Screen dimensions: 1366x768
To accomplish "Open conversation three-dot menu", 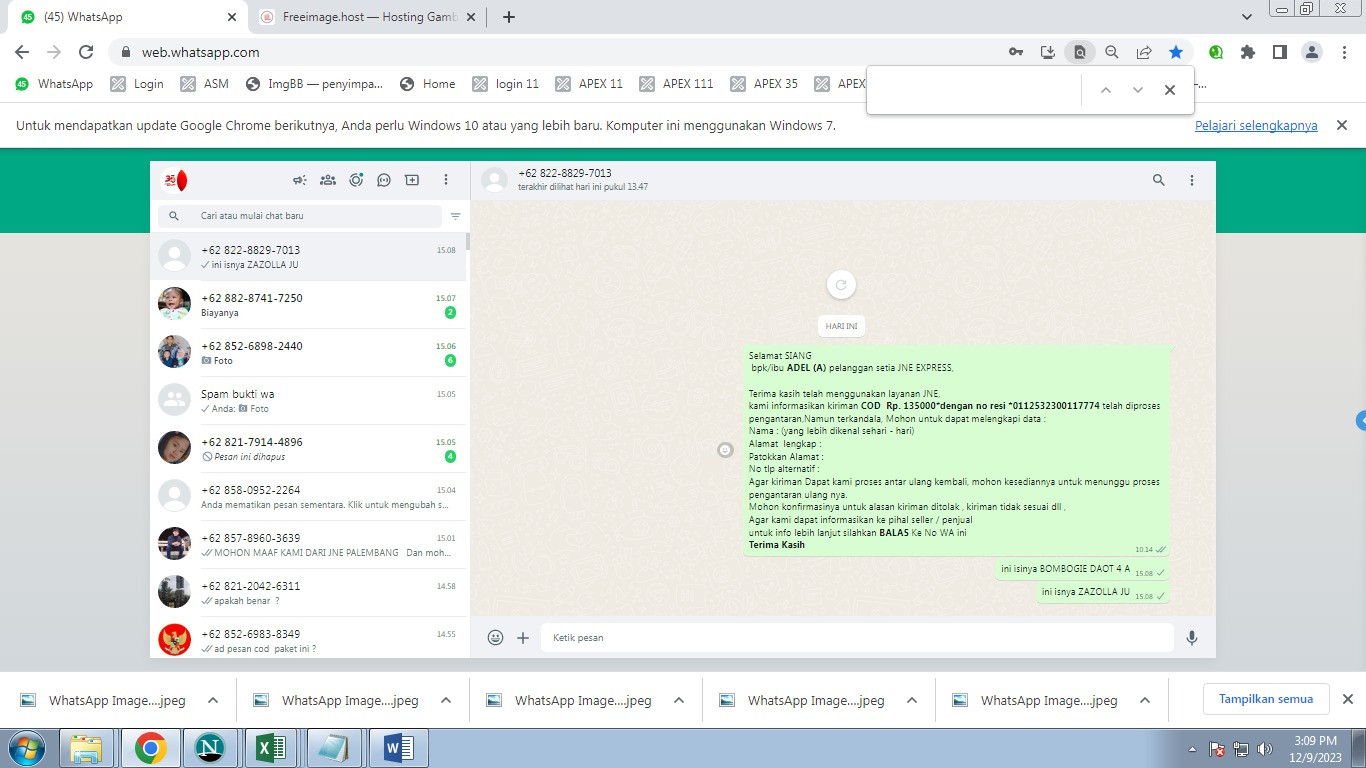I will (x=1192, y=180).
